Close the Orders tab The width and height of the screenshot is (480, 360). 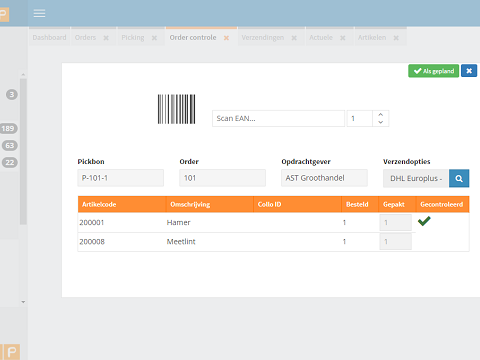coord(106,38)
